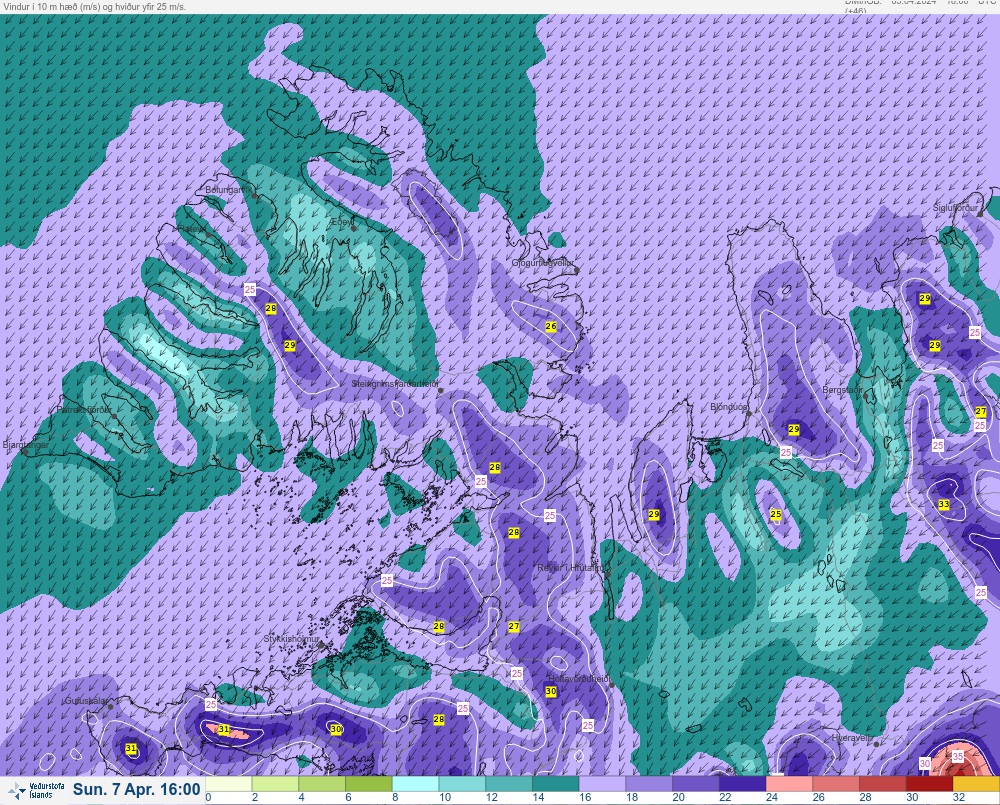Click the yellow 29 gust marker southeast of Blönduós
Viewport: 1000px width, 805px height.
click(x=794, y=429)
